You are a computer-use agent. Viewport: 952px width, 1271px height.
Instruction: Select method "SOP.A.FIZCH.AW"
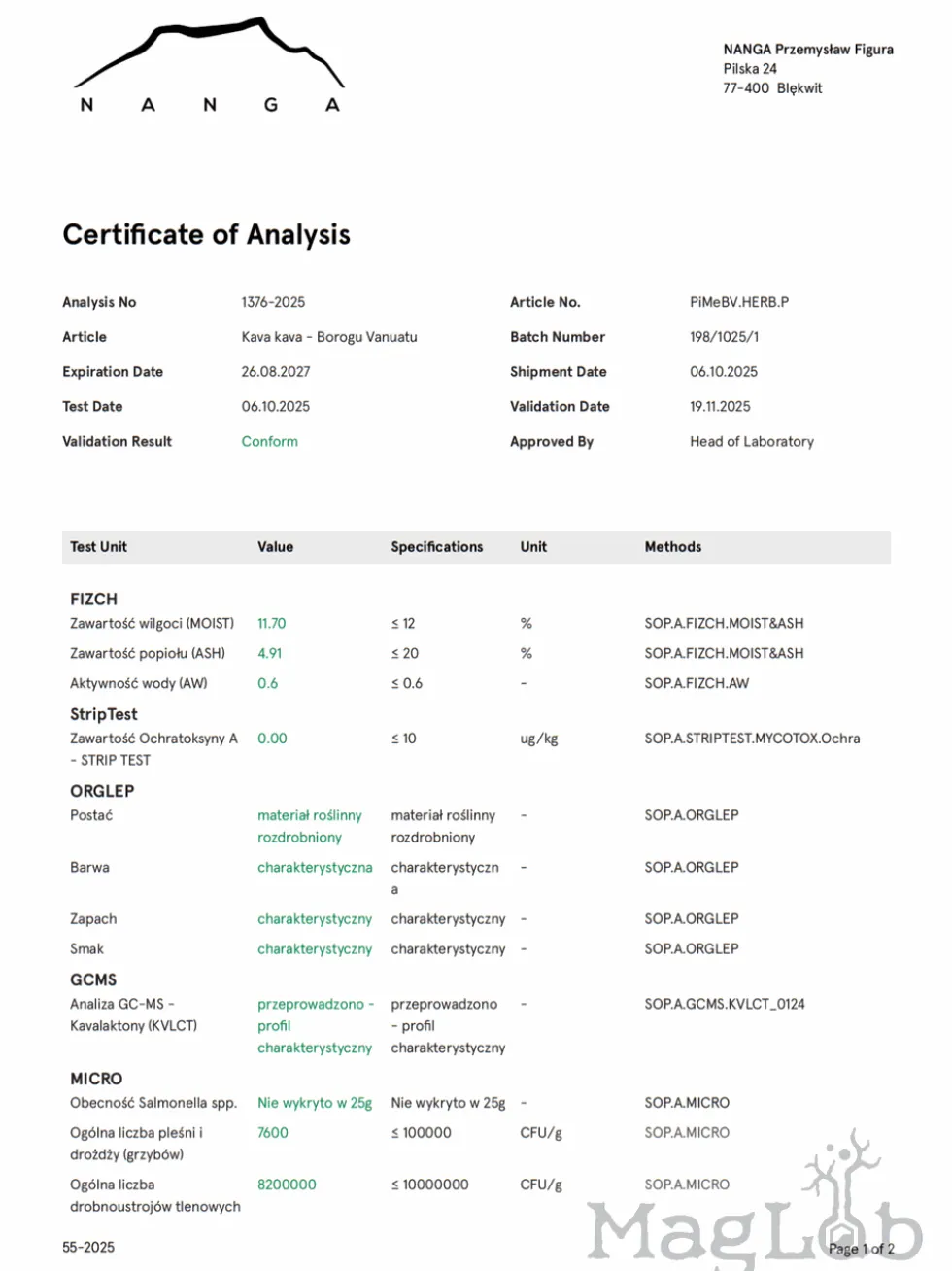[697, 683]
